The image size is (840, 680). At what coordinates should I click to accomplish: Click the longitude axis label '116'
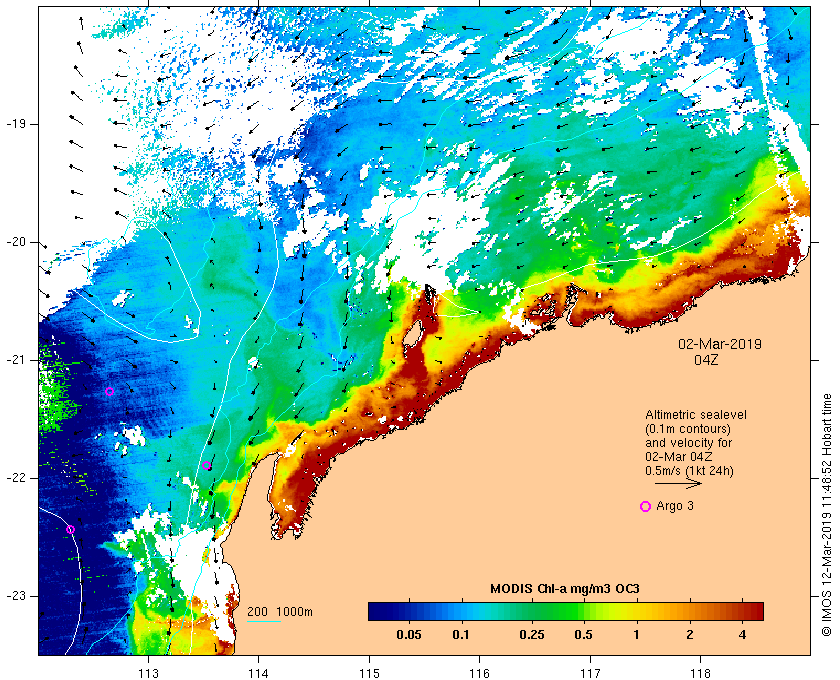pyautogui.click(x=479, y=673)
